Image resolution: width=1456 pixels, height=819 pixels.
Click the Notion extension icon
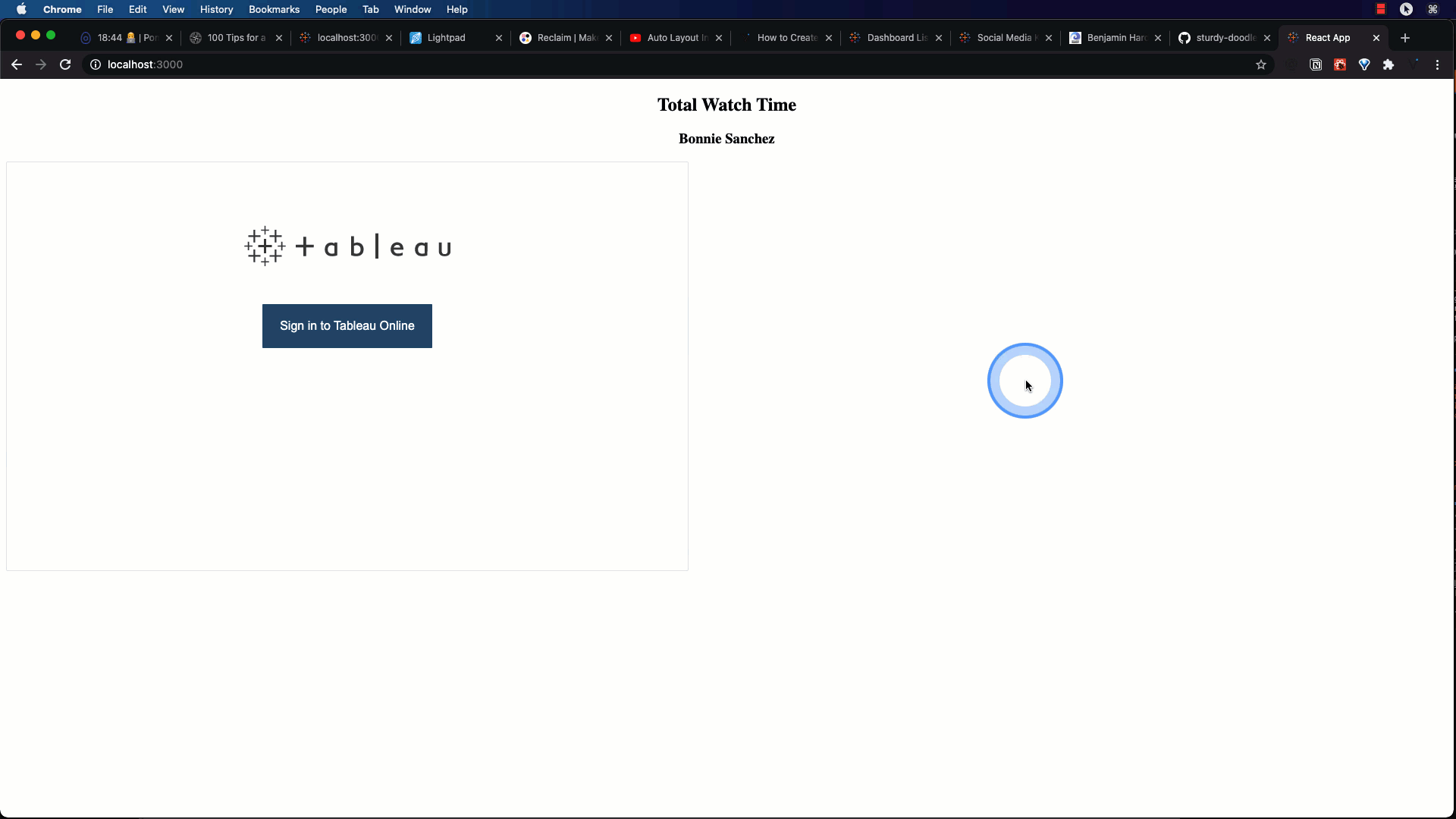(1316, 64)
